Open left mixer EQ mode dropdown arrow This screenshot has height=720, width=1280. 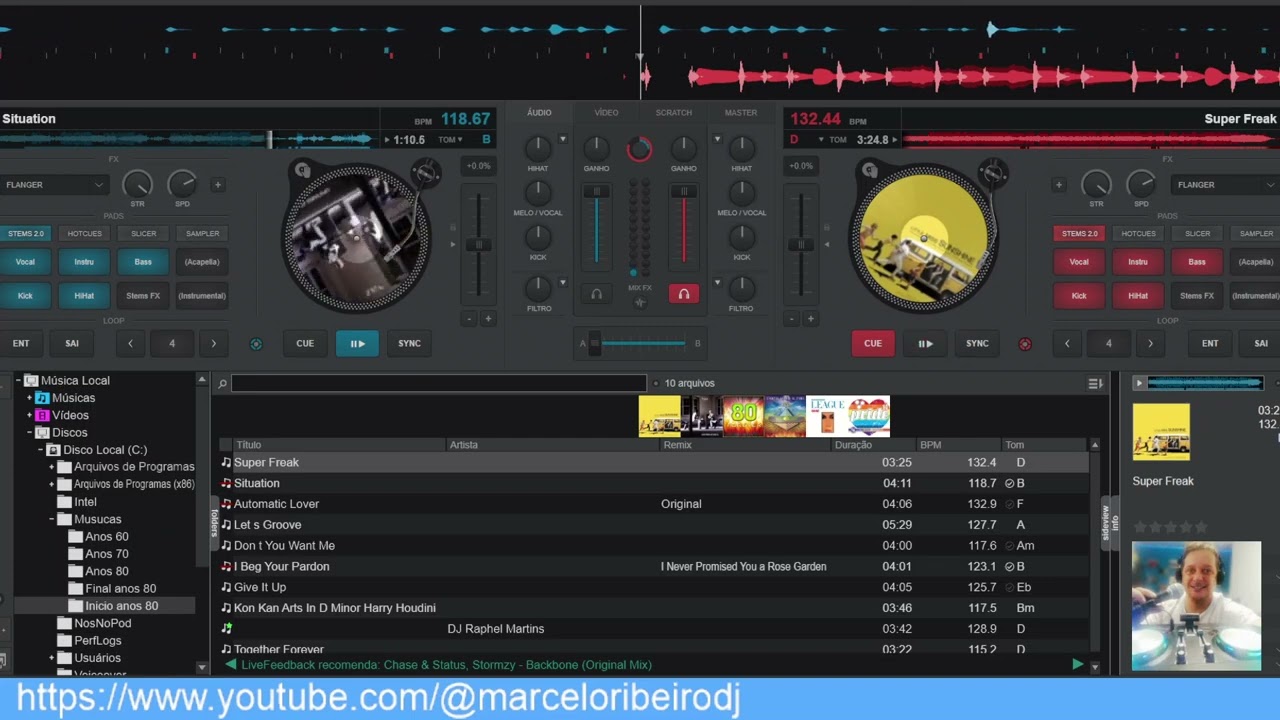click(x=562, y=140)
